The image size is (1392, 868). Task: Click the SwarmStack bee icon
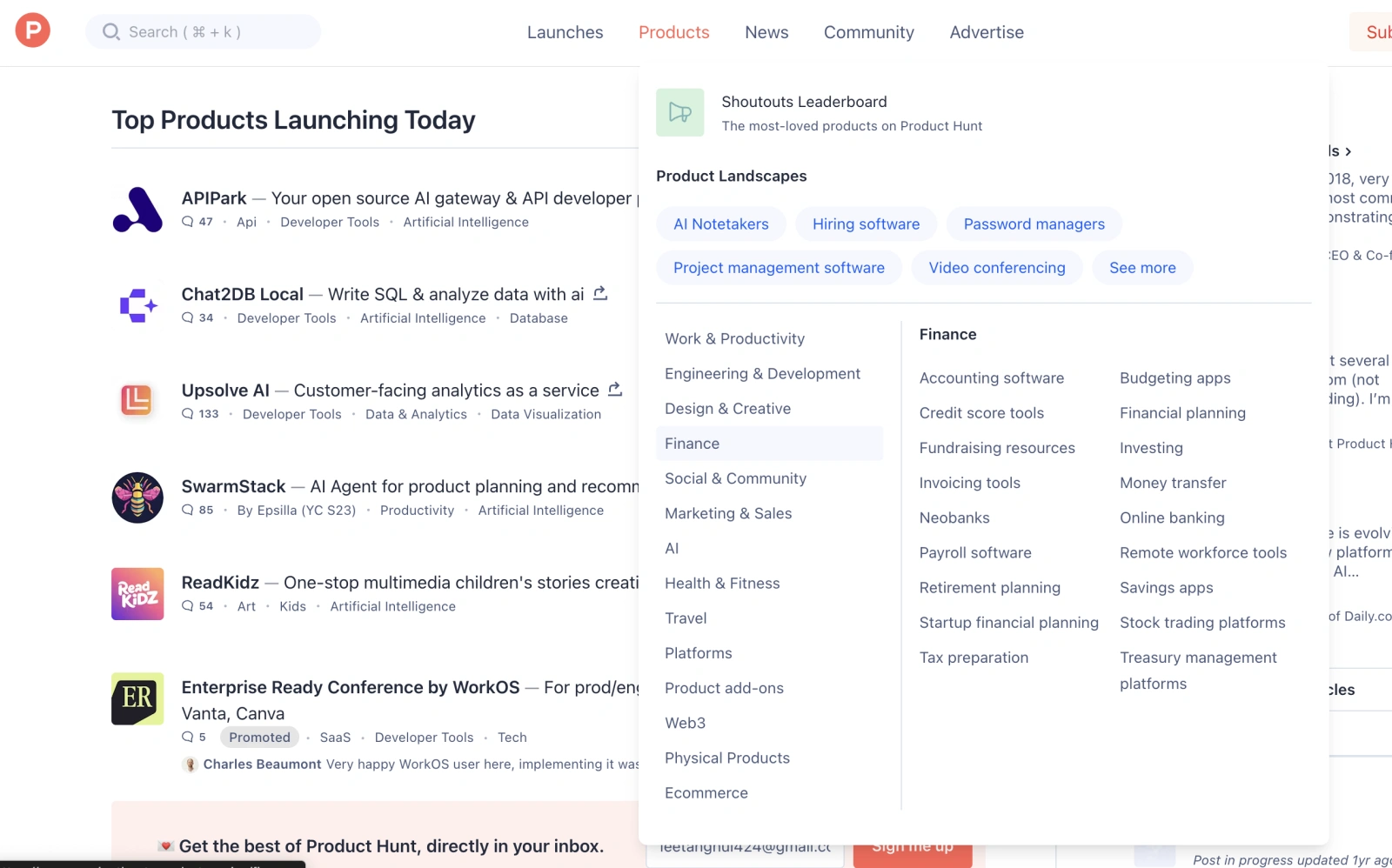pos(137,497)
